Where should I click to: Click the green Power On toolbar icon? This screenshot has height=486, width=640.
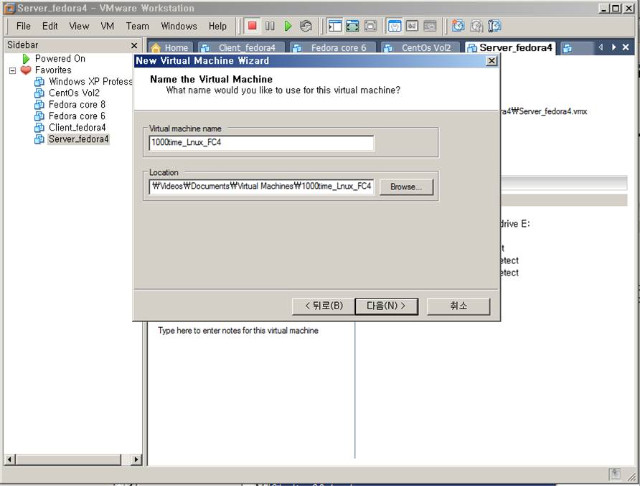click(288, 26)
